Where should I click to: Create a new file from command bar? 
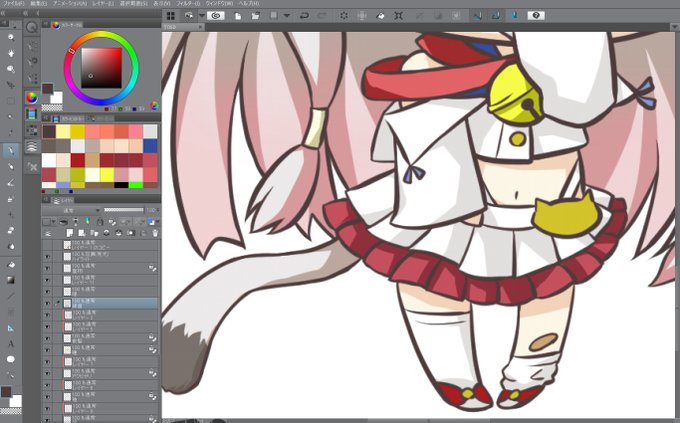(238, 16)
